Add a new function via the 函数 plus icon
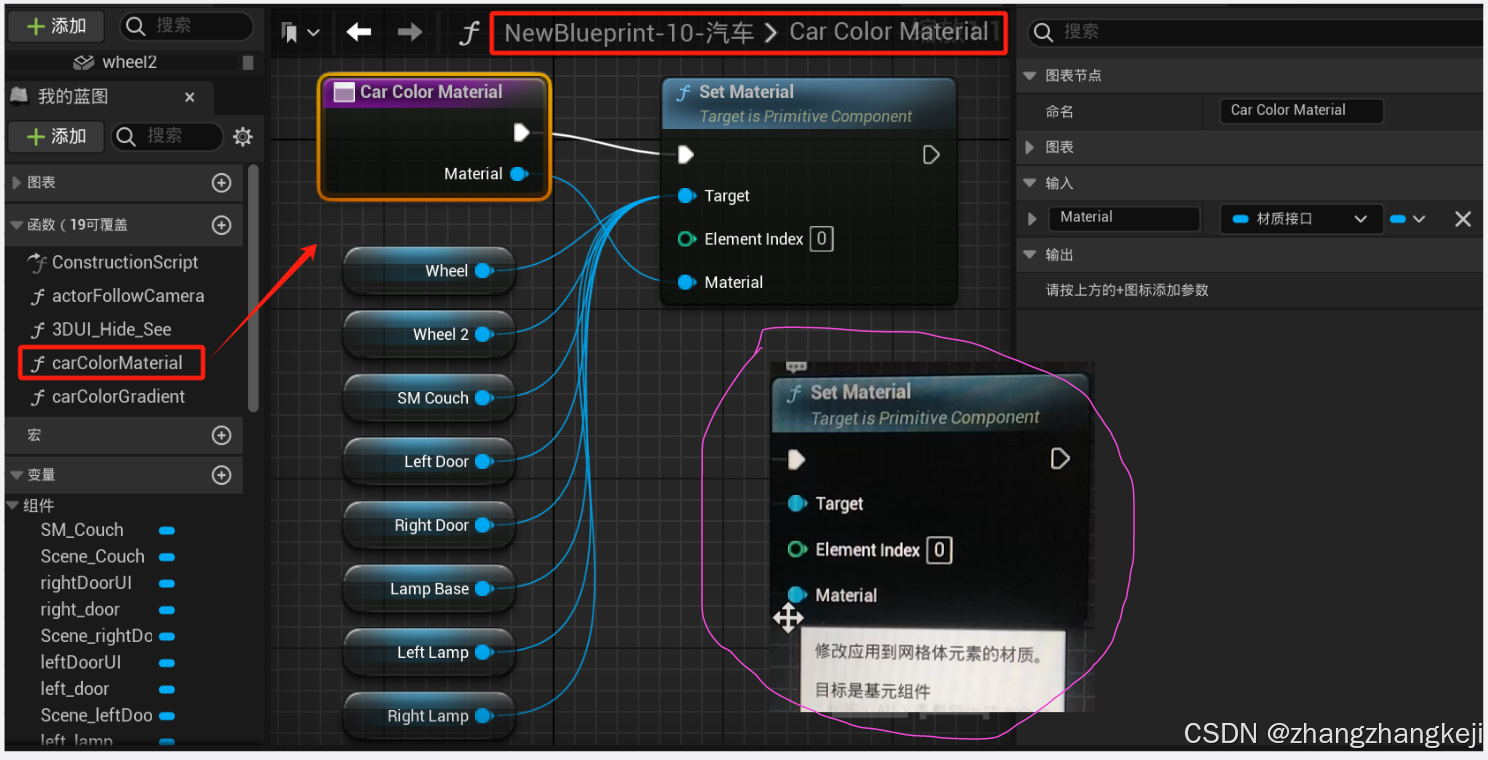1488x760 pixels. 222,225
